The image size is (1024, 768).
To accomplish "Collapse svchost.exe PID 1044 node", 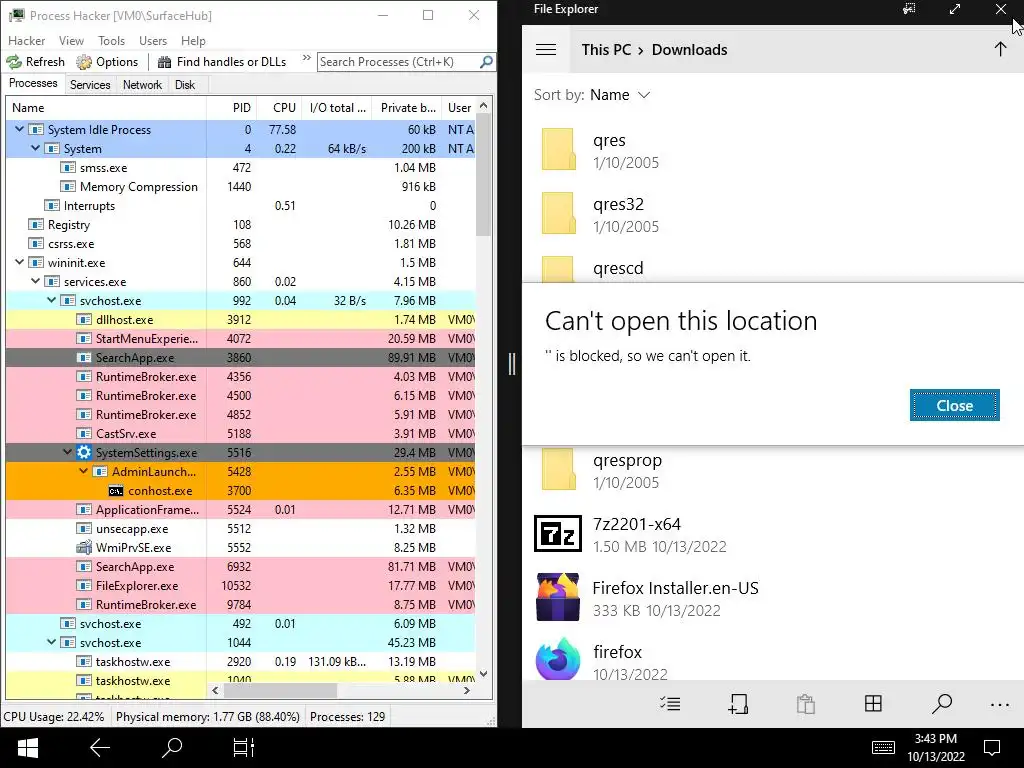I will pos(52,642).
